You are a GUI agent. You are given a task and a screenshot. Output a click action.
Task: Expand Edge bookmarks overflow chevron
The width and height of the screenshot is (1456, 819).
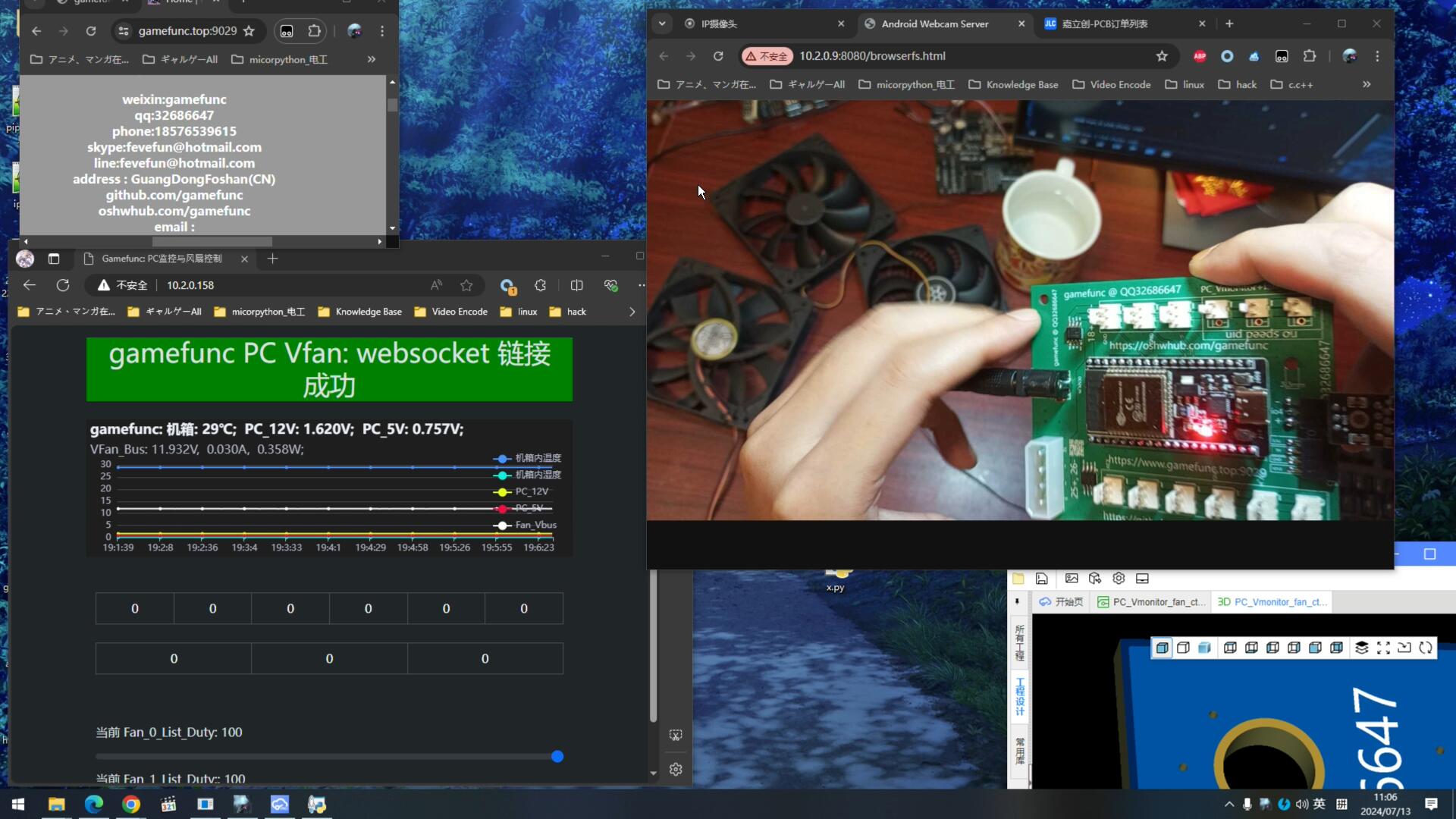click(632, 312)
